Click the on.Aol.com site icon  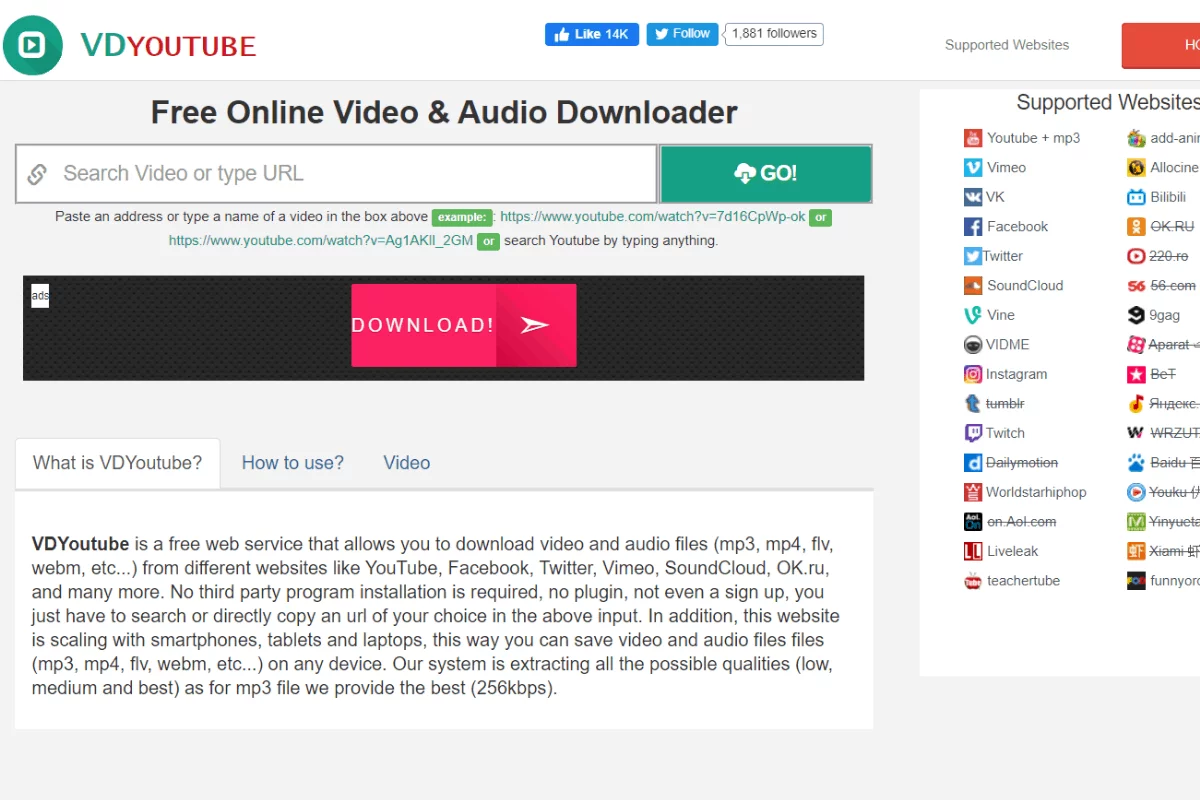[x=973, y=521]
